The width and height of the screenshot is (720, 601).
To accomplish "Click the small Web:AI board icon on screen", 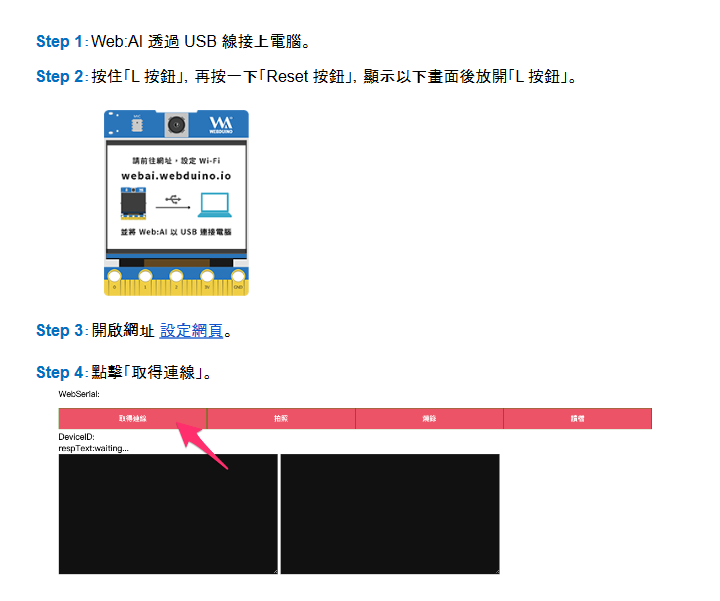I will (134, 203).
